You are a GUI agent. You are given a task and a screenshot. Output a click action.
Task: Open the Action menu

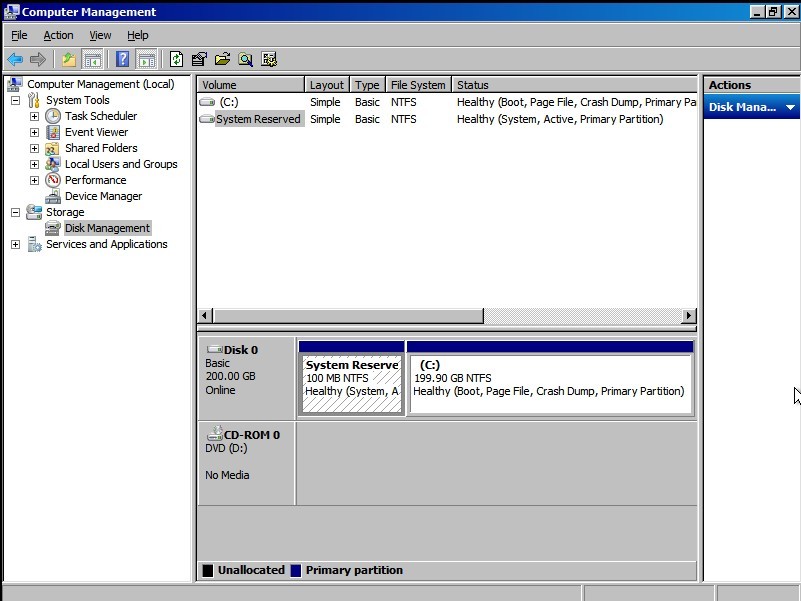(x=58, y=35)
